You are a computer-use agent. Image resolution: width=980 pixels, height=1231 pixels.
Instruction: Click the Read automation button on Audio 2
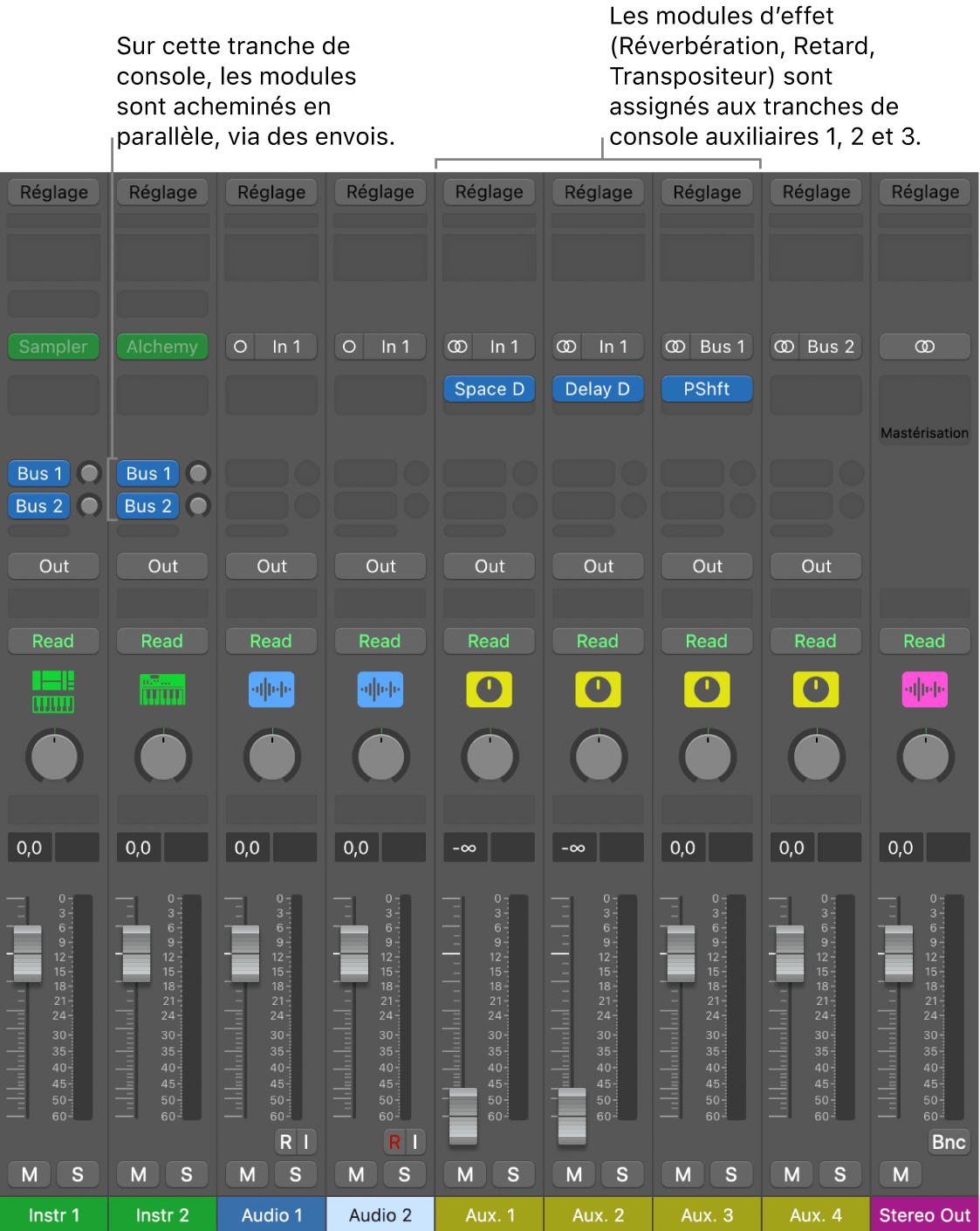click(380, 641)
